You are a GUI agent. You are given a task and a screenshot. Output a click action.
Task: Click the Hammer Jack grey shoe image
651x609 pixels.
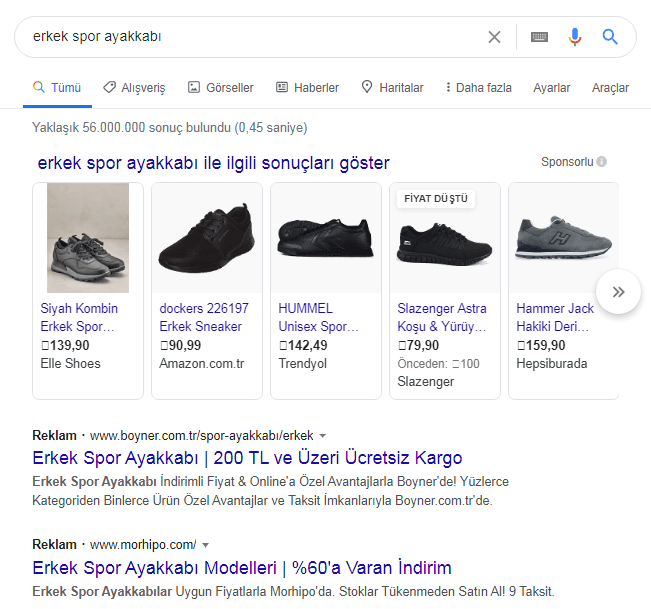[563, 238]
